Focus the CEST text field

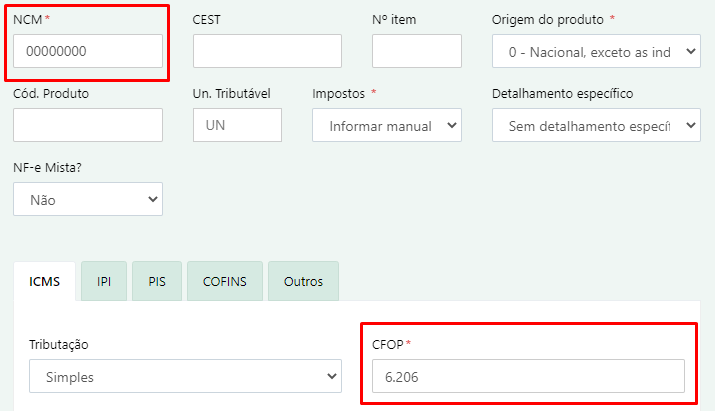[267, 51]
